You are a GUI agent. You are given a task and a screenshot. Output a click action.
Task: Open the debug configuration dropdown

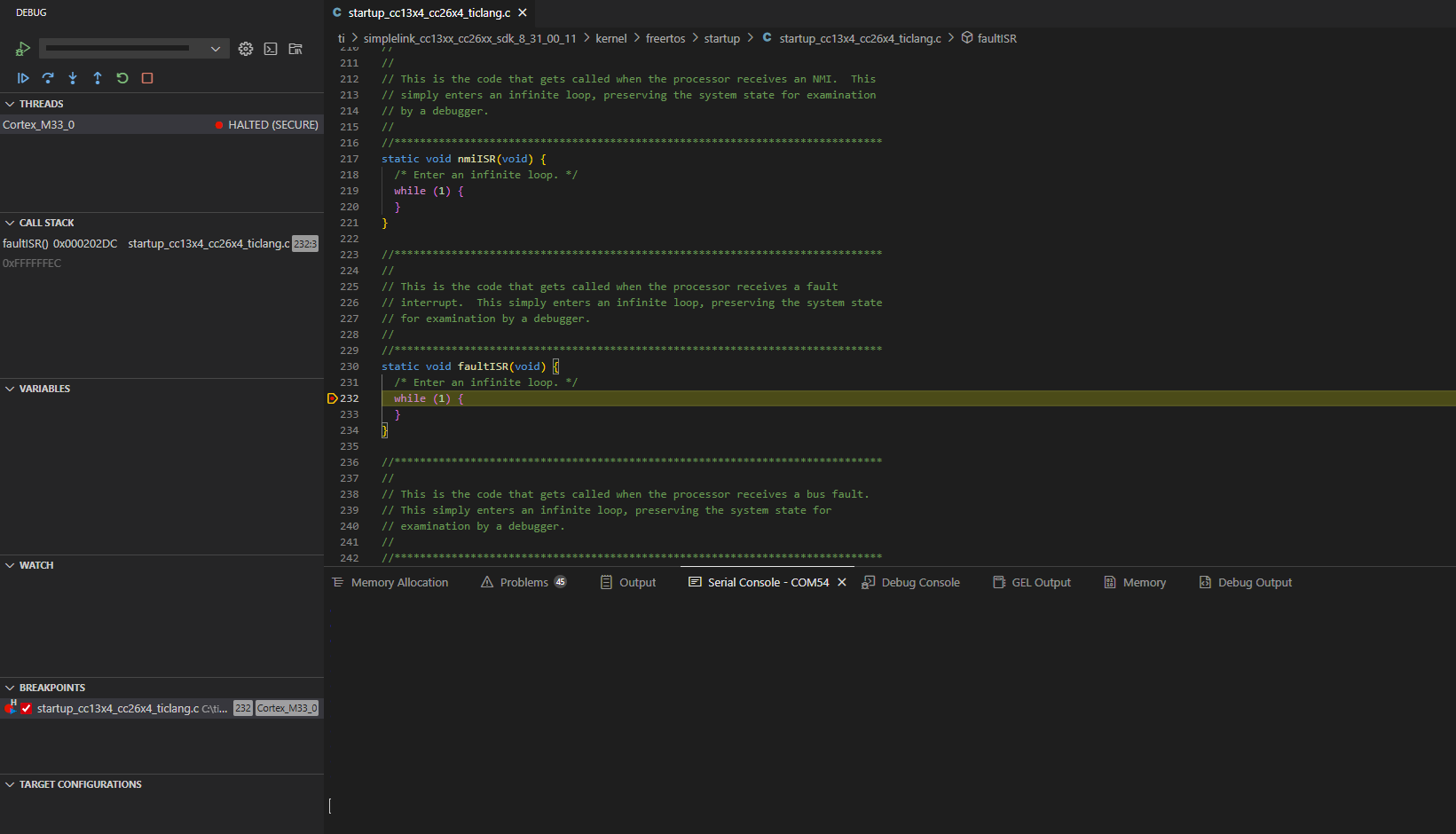coord(134,49)
